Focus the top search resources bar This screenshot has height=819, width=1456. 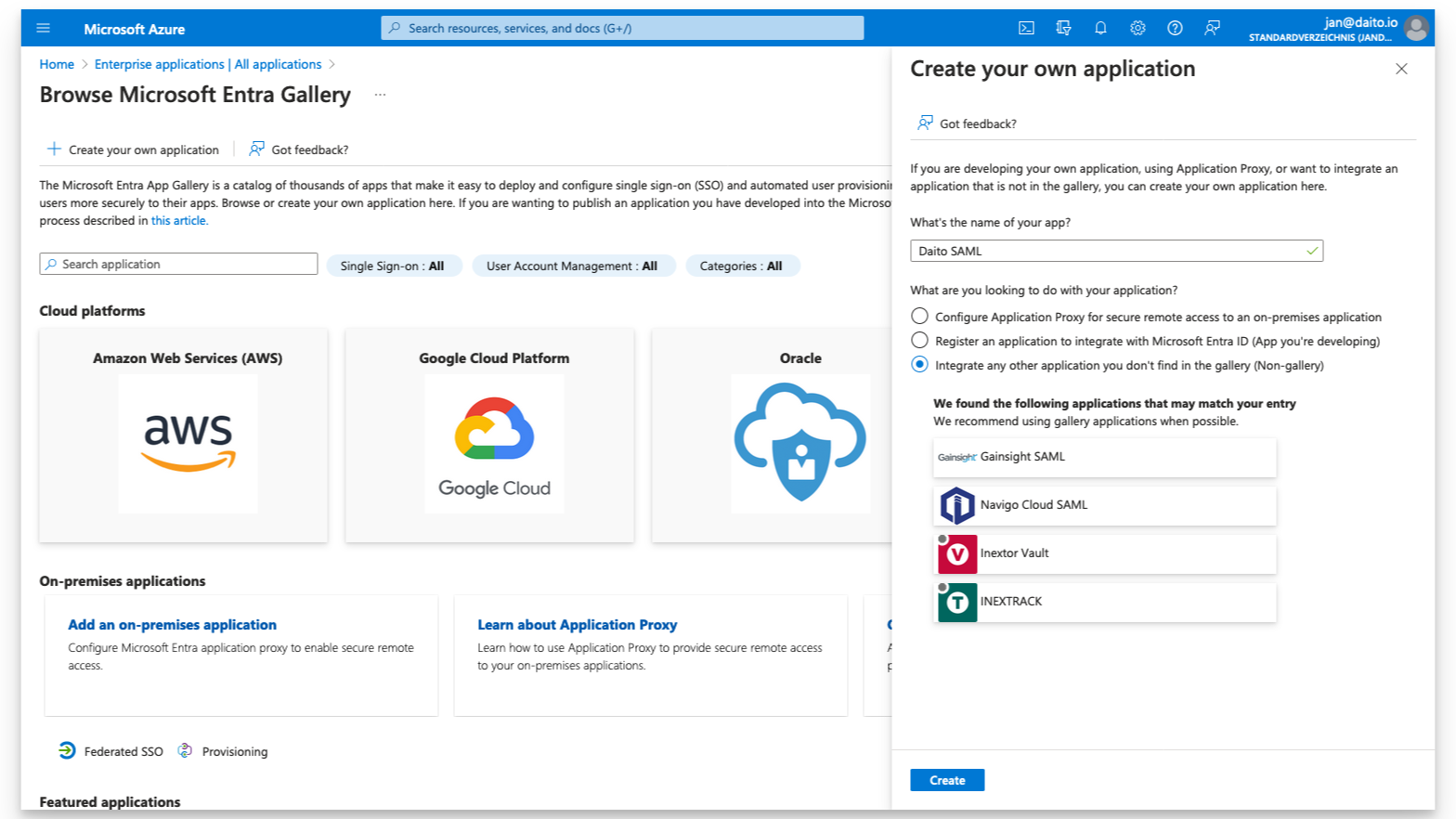(622, 28)
